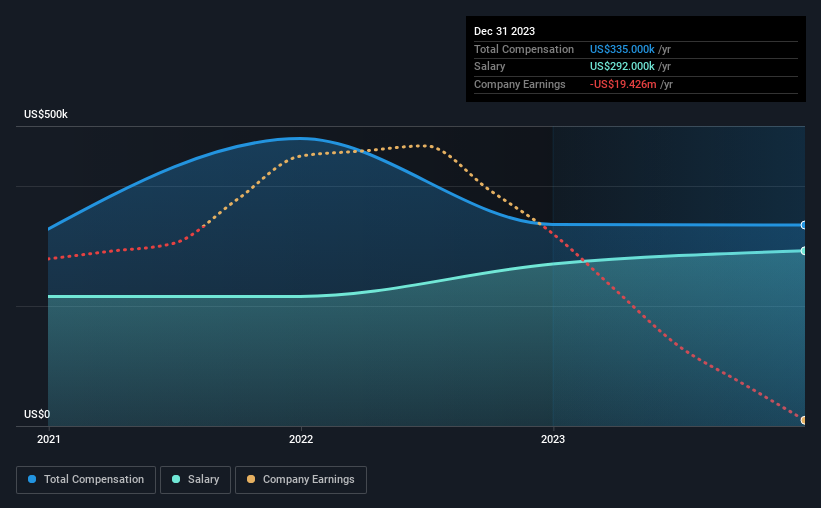
Task: Click the 2021 x-axis label
Action: click(49, 439)
